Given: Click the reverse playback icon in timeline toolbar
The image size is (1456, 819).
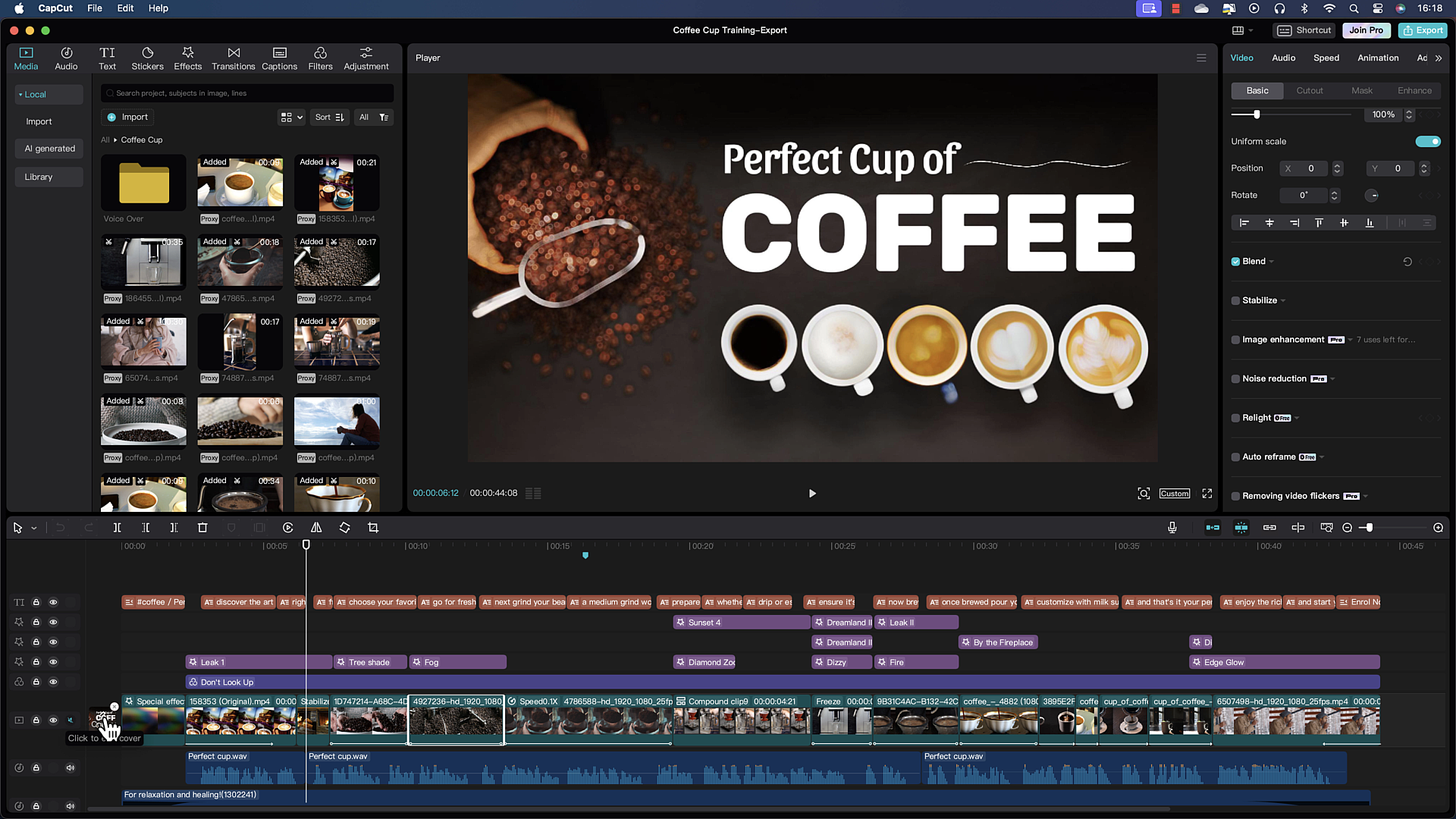Looking at the screenshot, I should (x=288, y=528).
